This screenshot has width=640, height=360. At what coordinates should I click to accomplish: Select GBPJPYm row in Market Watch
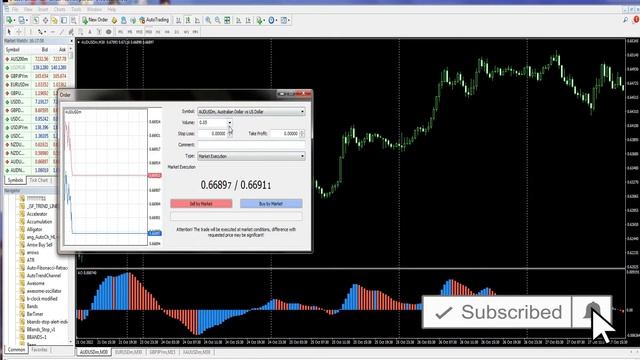click(x=37, y=76)
